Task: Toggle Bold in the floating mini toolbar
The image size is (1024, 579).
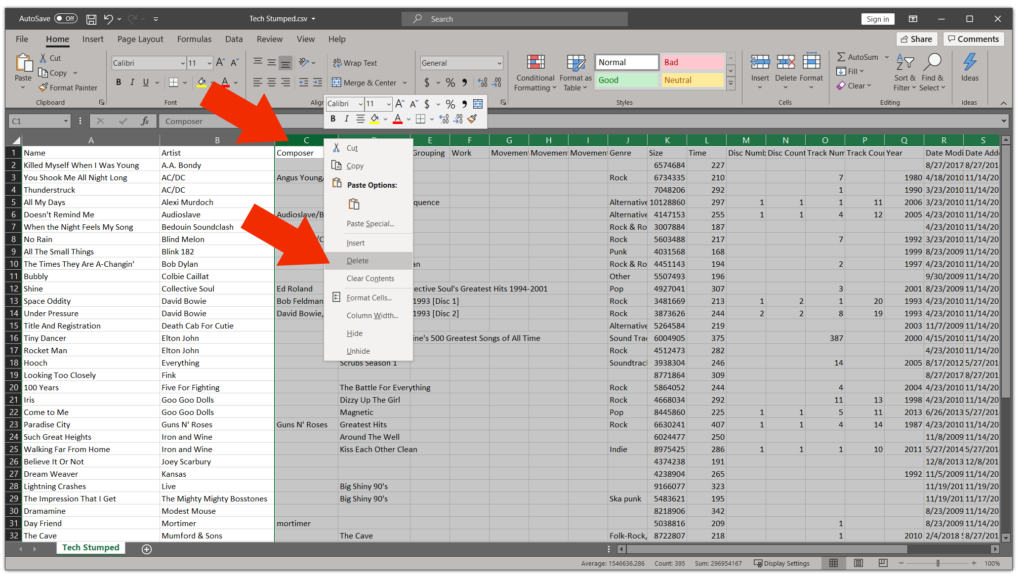Action: (x=333, y=119)
